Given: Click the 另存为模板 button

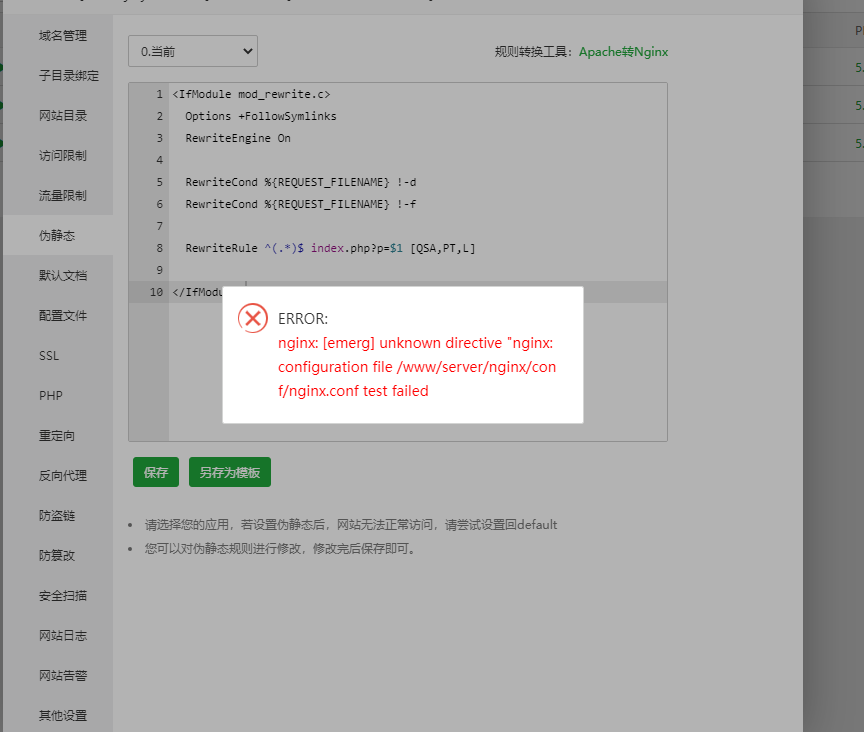Looking at the screenshot, I should click(229, 471).
